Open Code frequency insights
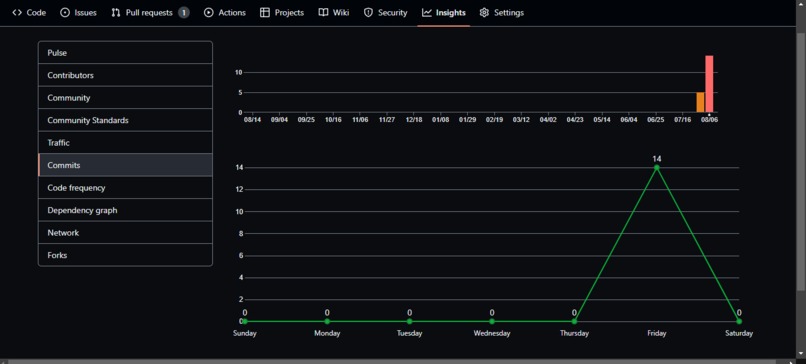806x364 pixels. pos(125,188)
